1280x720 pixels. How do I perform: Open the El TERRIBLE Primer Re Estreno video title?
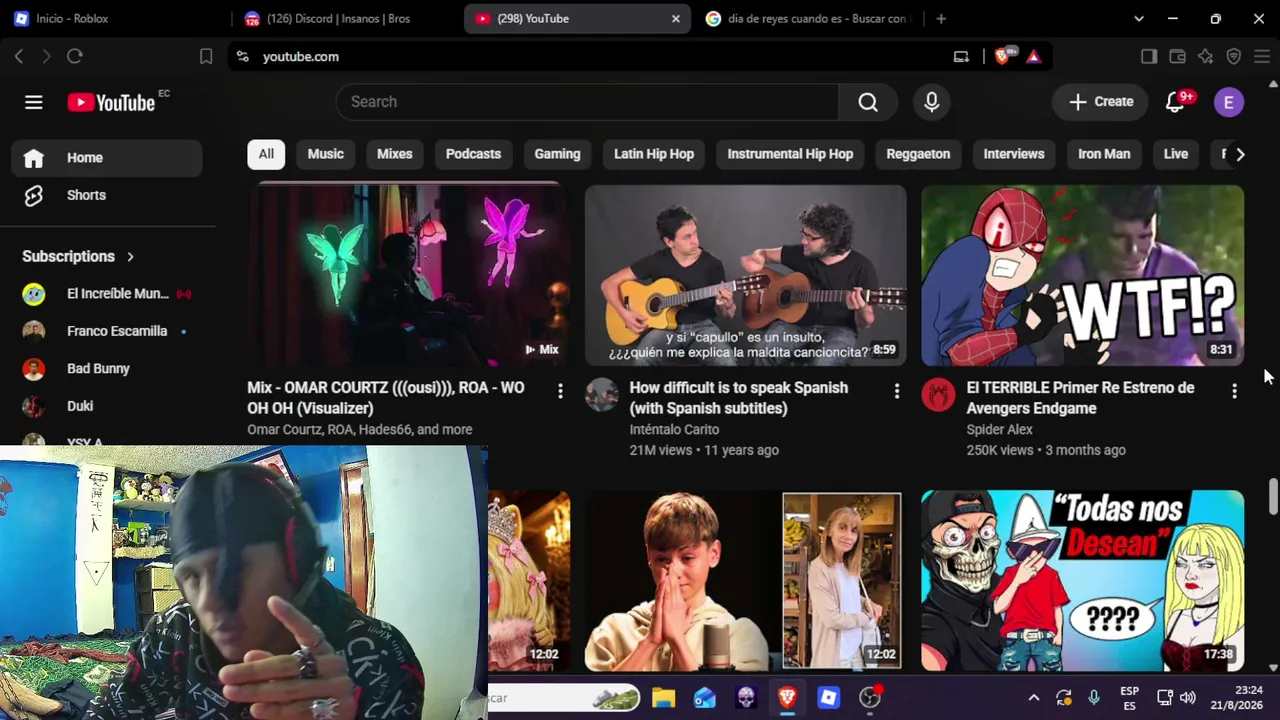pyautogui.click(x=1080, y=398)
